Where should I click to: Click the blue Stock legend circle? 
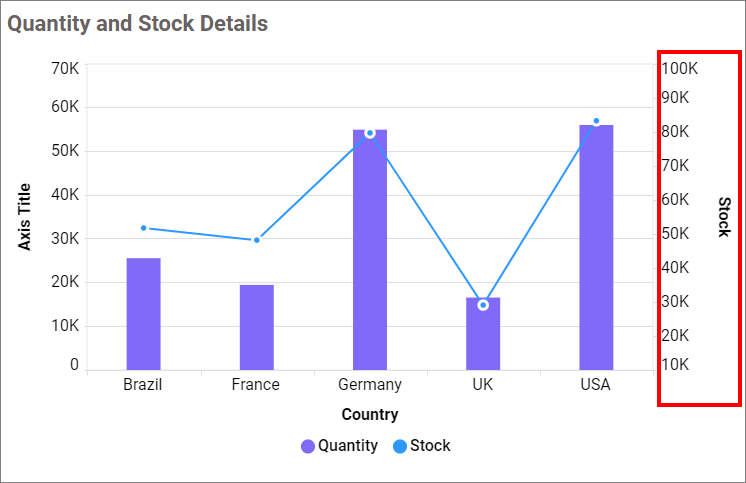[x=400, y=446]
